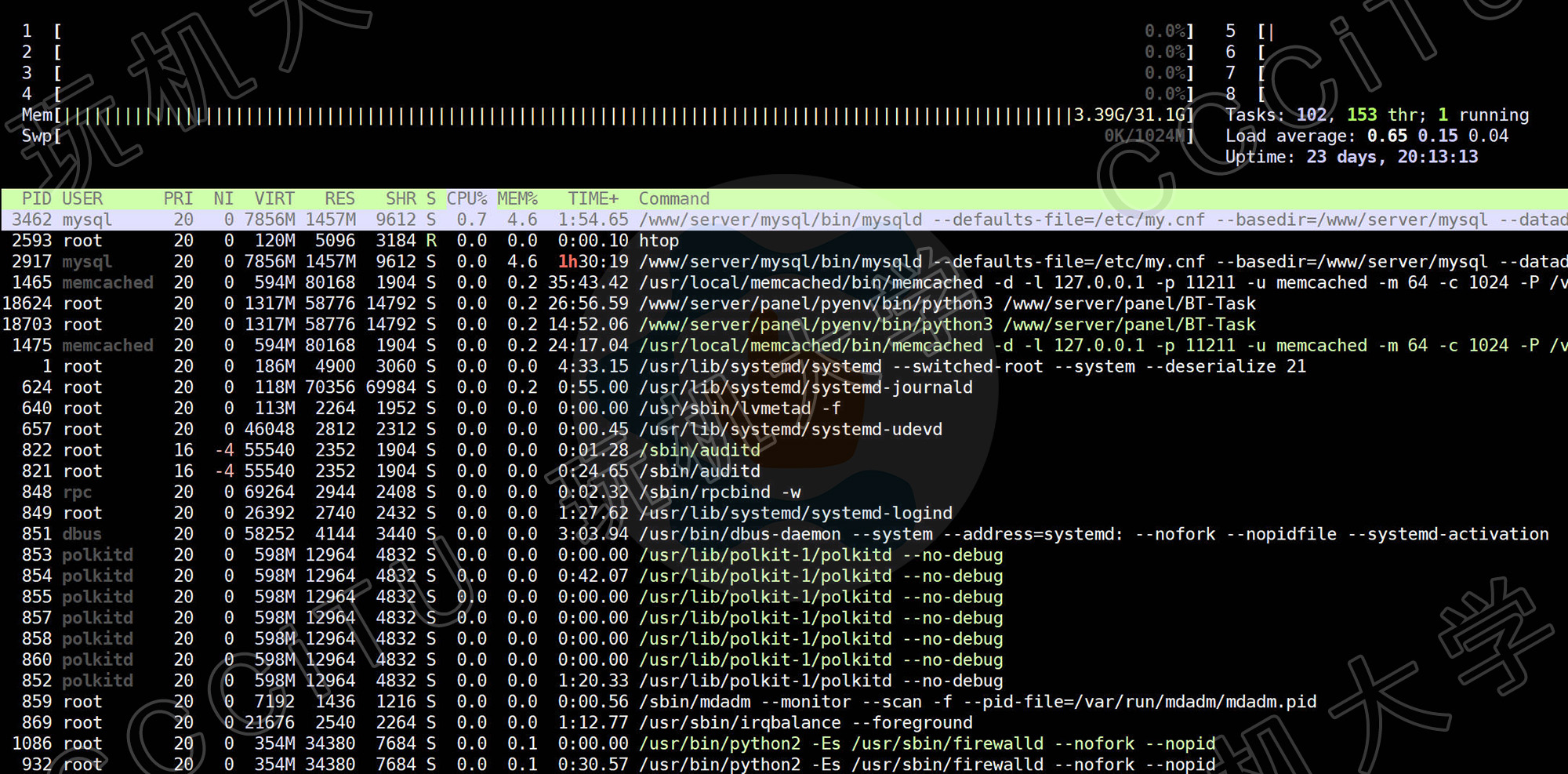
Task: Select the systemd-journald process row
Action: coord(784,388)
